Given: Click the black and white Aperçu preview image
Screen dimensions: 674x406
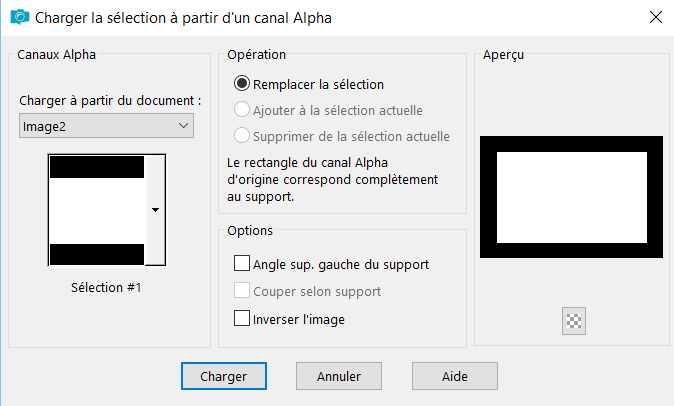Looking at the screenshot, I should (571, 197).
